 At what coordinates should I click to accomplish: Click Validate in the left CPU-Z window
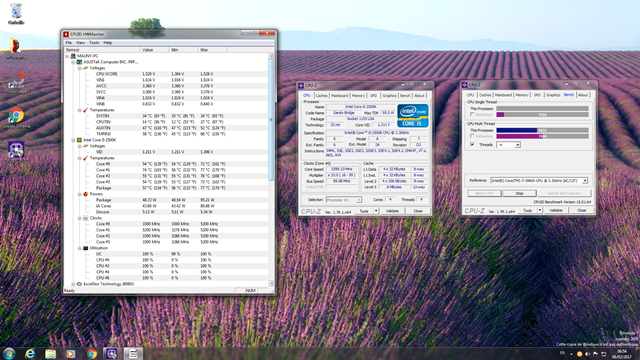coord(392,211)
